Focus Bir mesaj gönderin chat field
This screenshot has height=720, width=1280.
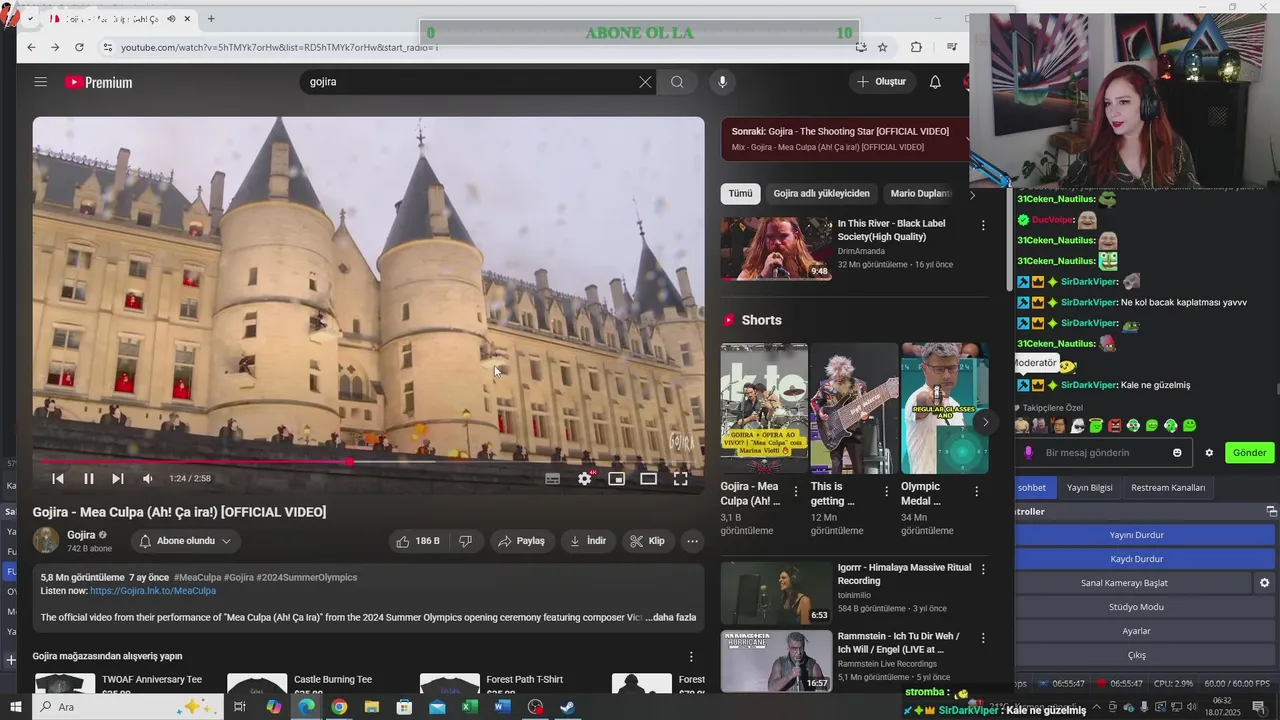tap(1105, 453)
